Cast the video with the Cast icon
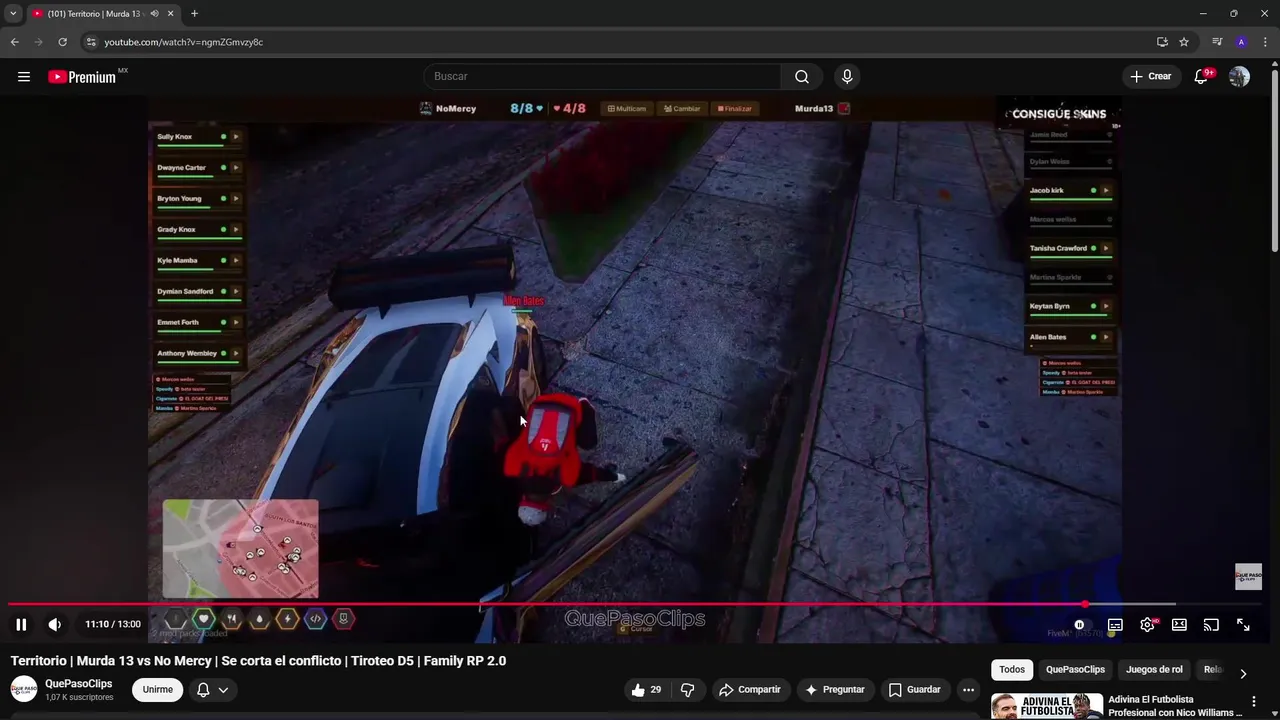 1211,624
